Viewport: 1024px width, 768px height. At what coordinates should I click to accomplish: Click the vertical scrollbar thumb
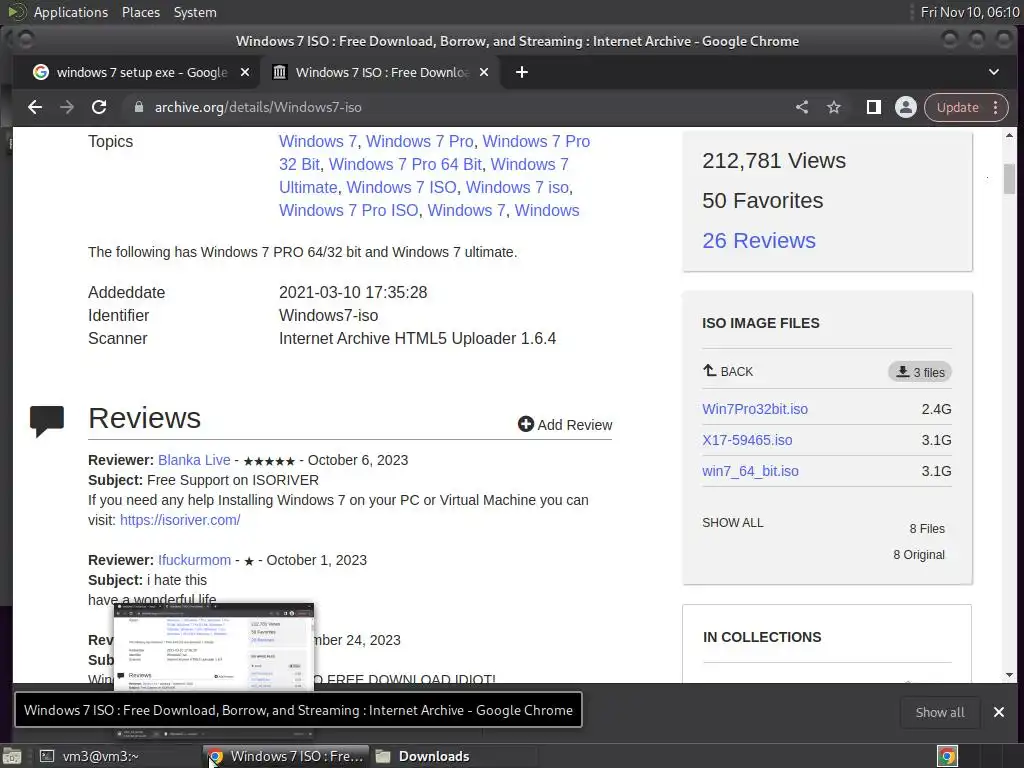coord(1010,178)
